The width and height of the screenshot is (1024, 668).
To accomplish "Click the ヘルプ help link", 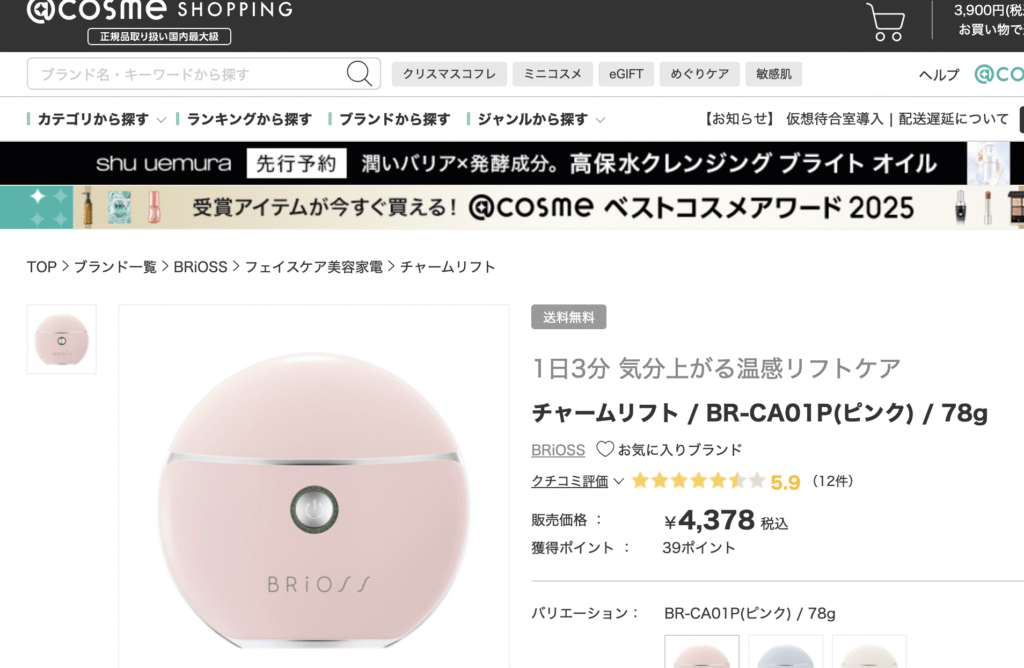I will point(938,75).
